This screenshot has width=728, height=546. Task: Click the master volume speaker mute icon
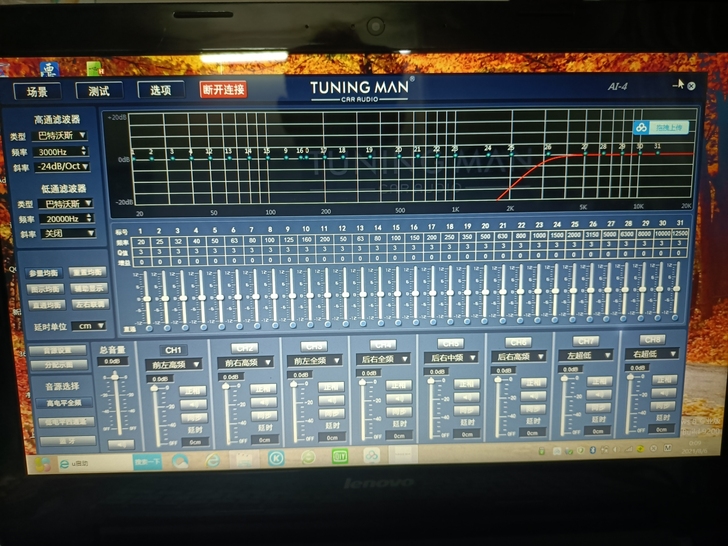coord(121,444)
